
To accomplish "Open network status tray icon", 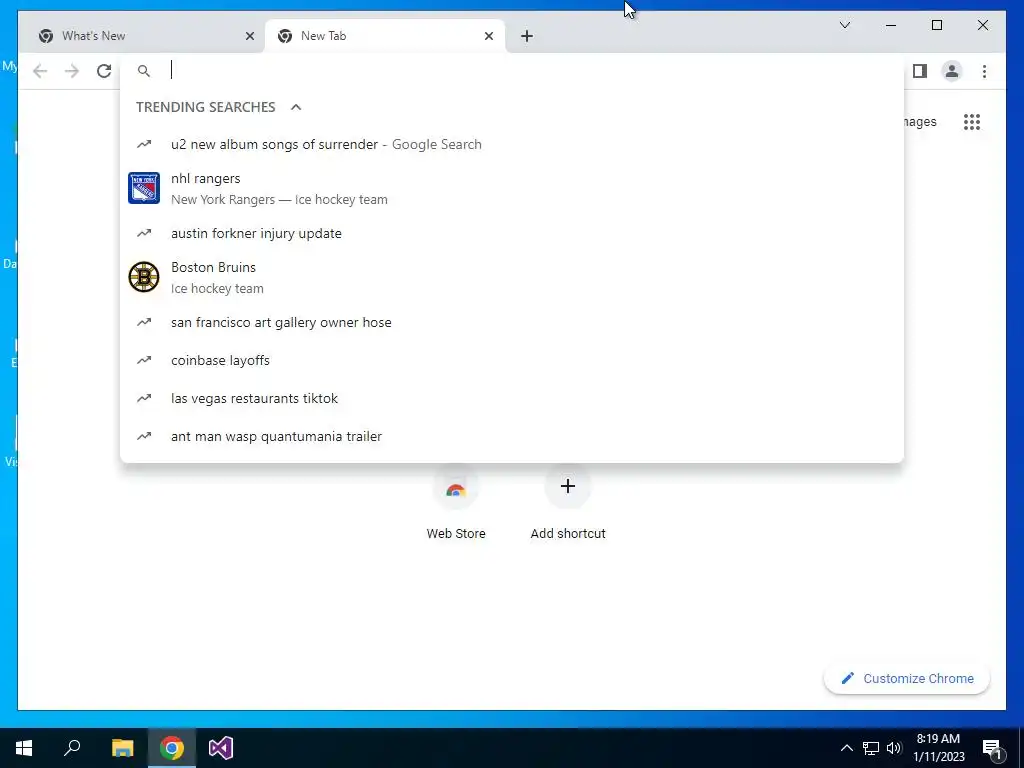I will pos(871,748).
